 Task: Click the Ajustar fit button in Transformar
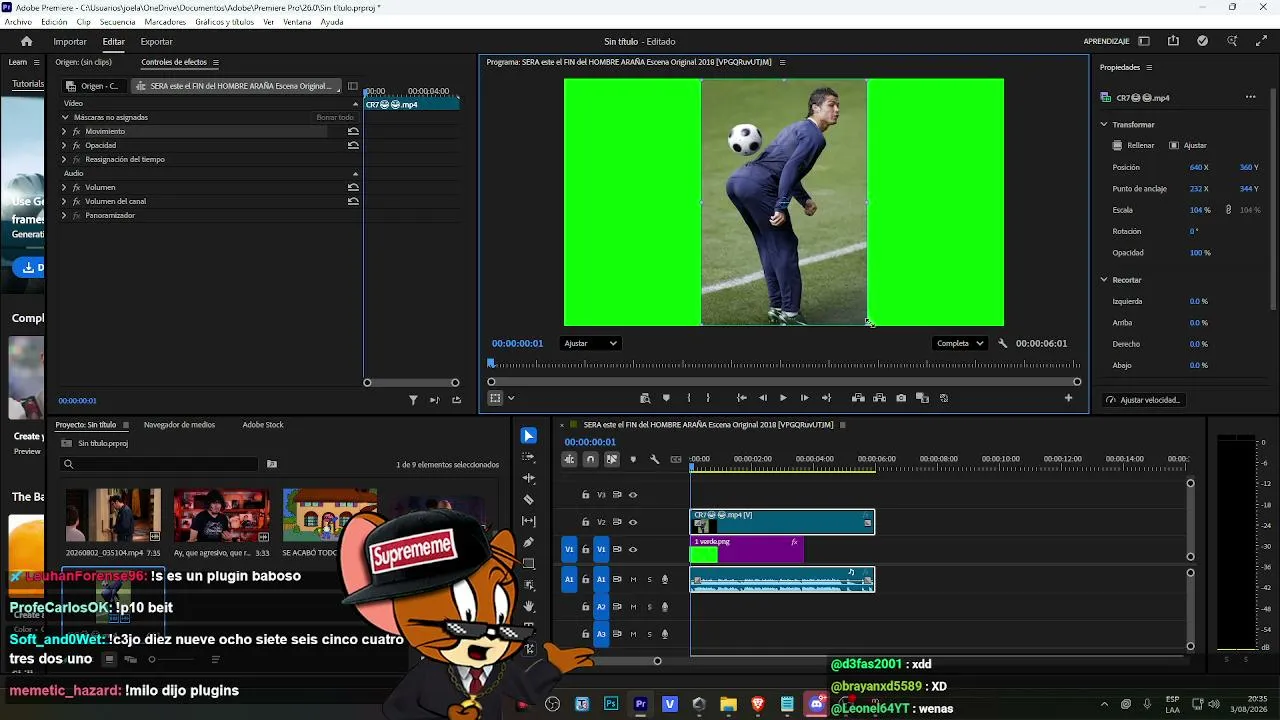(x=1188, y=145)
